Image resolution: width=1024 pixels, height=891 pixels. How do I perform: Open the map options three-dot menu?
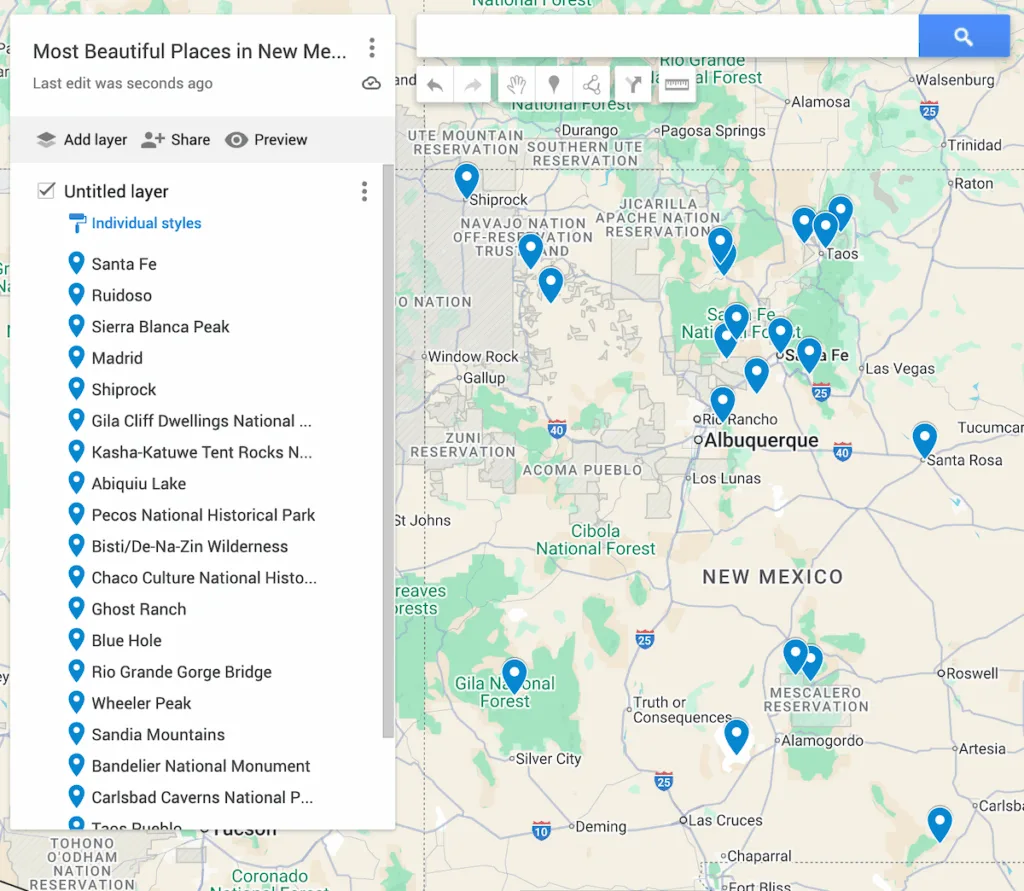tap(372, 48)
